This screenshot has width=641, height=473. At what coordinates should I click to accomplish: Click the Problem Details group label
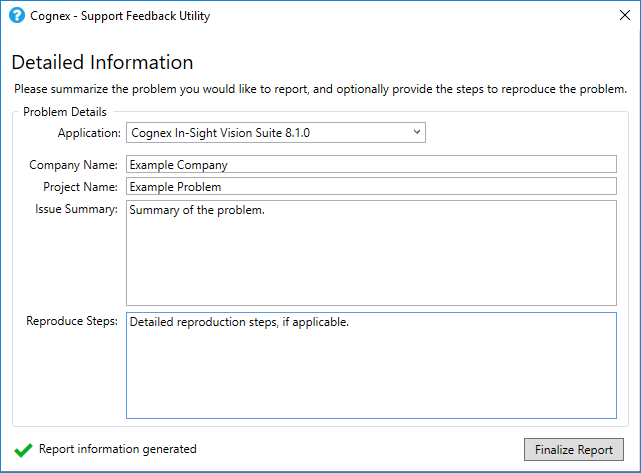click(x=65, y=112)
